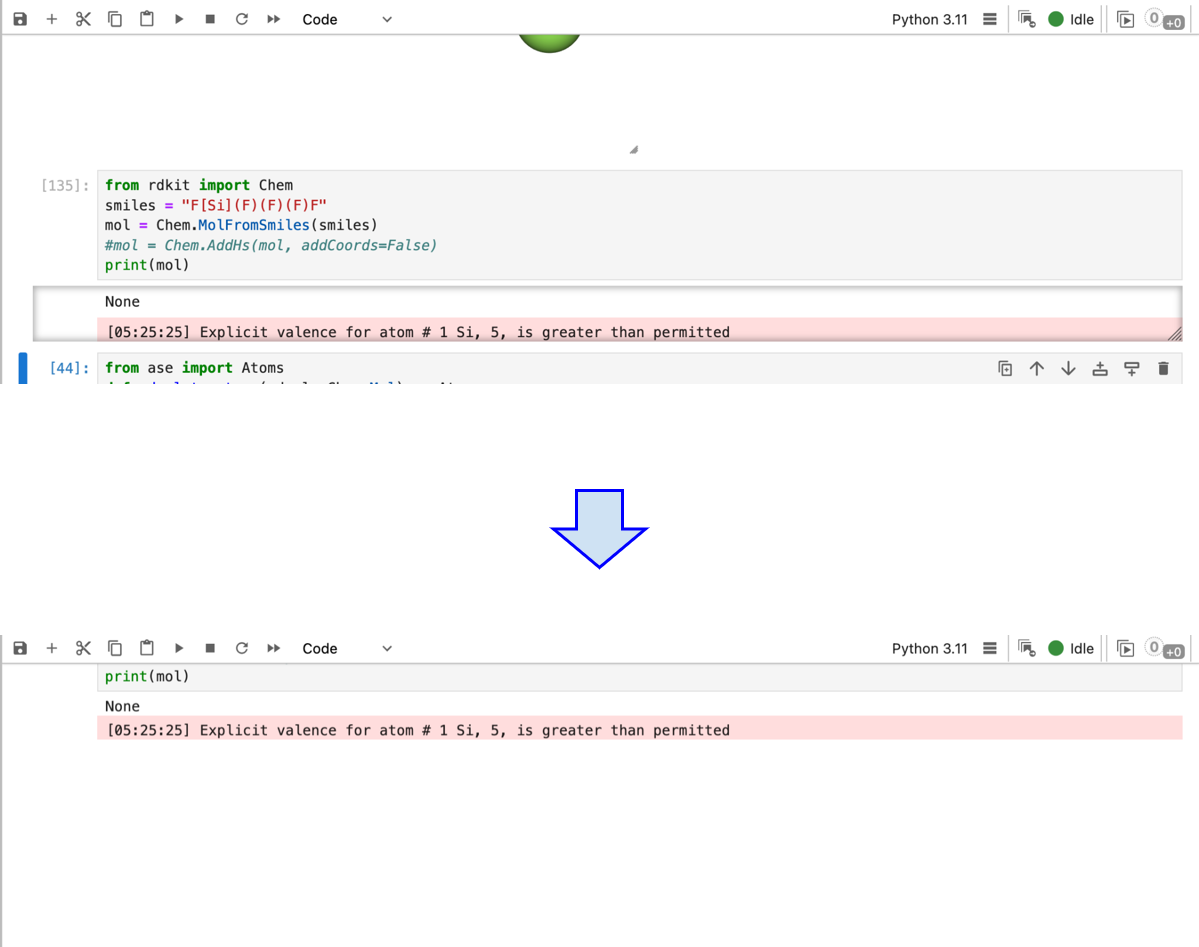Cut the cell using the upper toolbar scissors
The width and height of the screenshot is (1199, 947).
pos(83,19)
